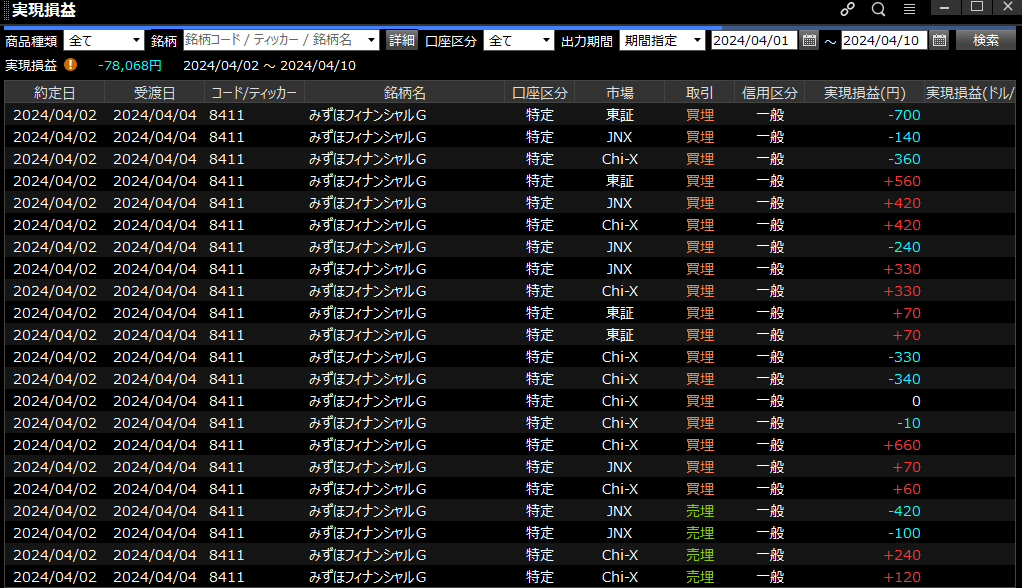Click the 詳細 button

click(x=402, y=40)
